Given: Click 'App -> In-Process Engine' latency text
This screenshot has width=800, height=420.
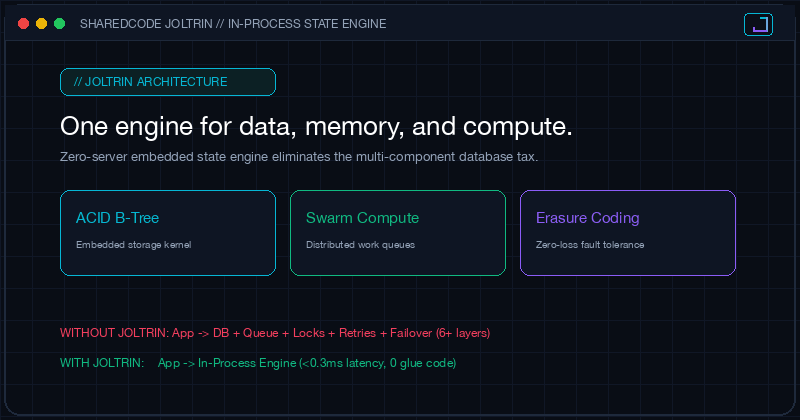Looking at the screenshot, I should pos(307,363).
